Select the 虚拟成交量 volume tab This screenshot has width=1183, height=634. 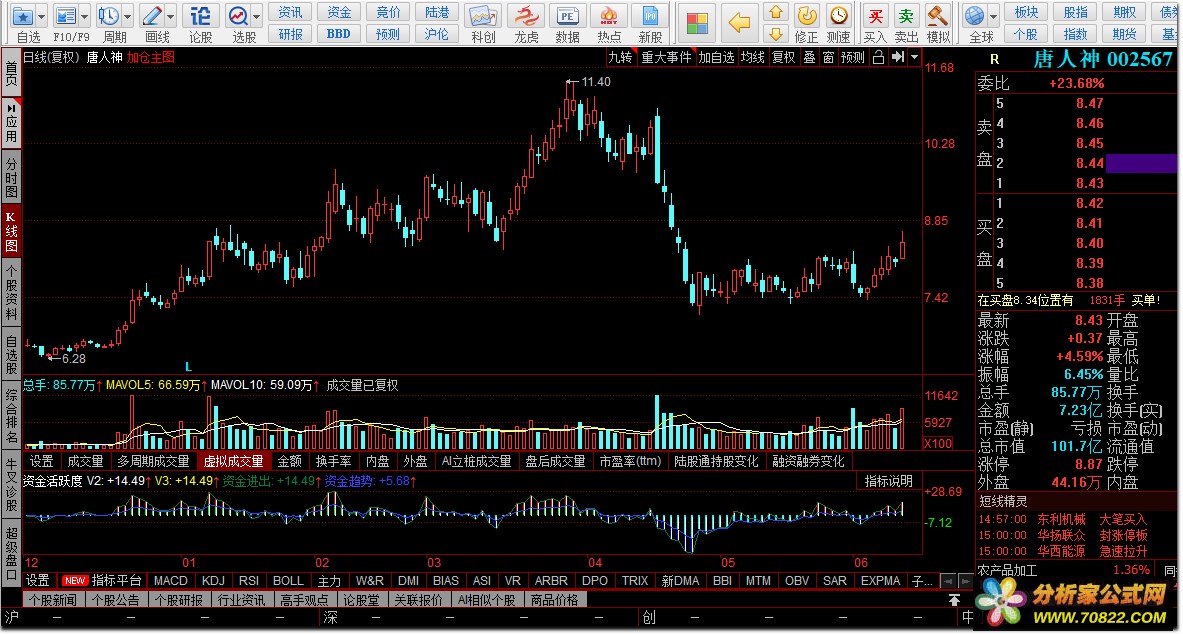[x=233, y=461]
